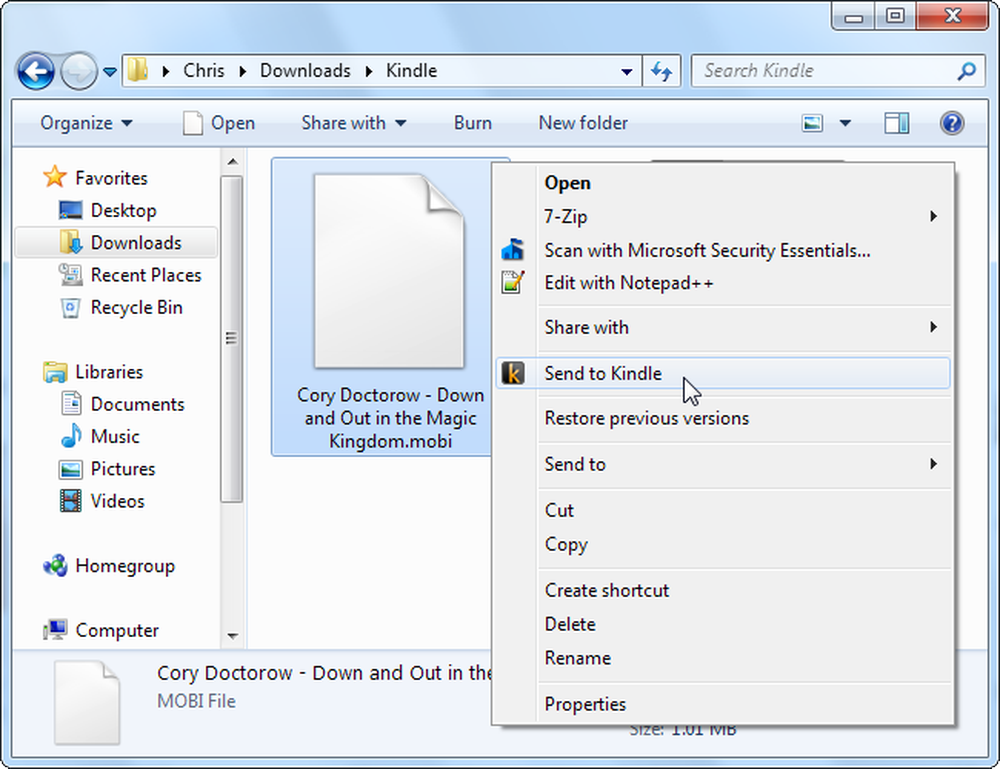This screenshot has height=769, width=1000.
Task: Select Documents library in navigation pane
Action: click(122, 404)
